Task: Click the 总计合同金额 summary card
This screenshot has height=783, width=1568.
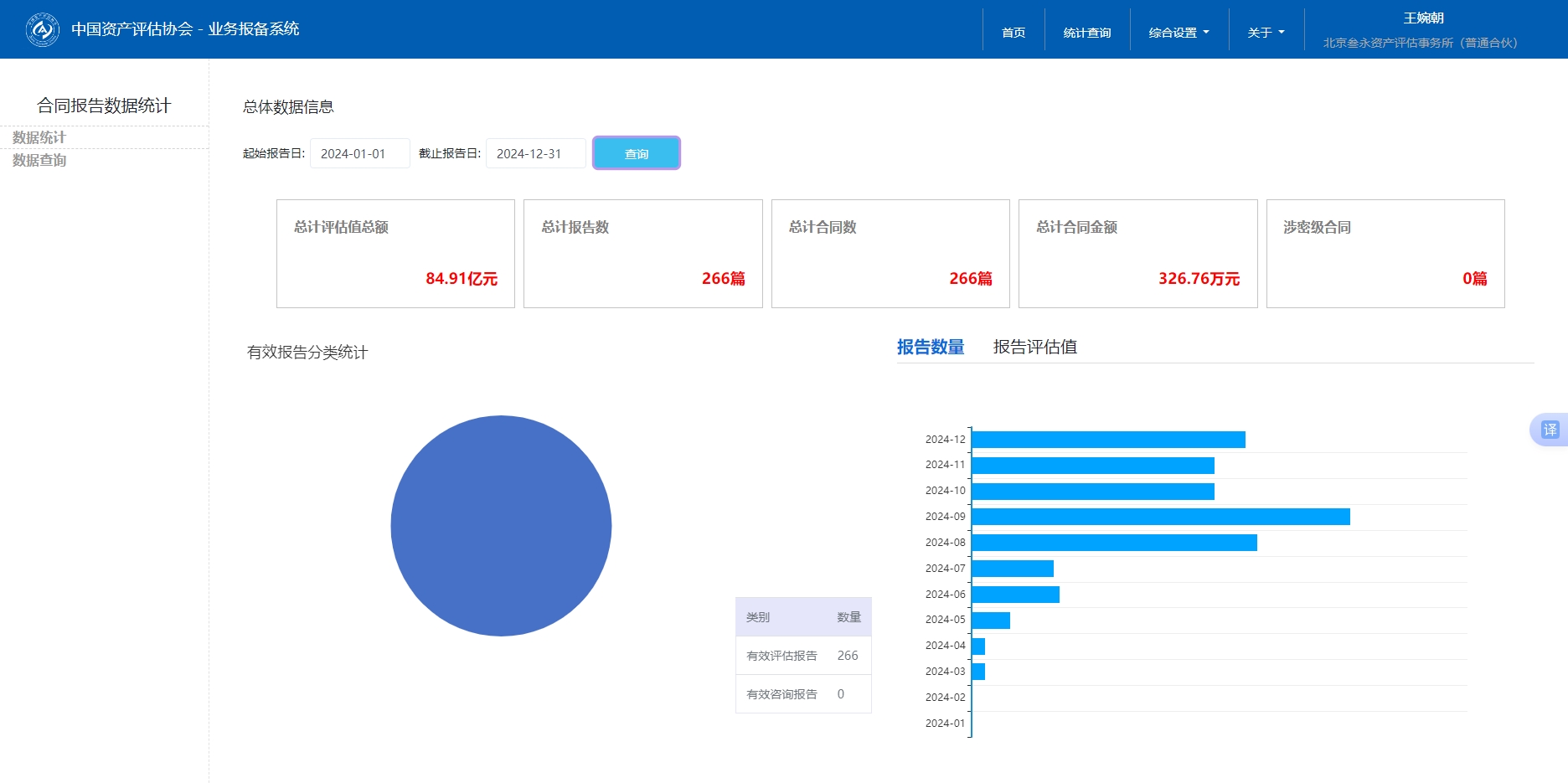Action: pos(1137,254)
